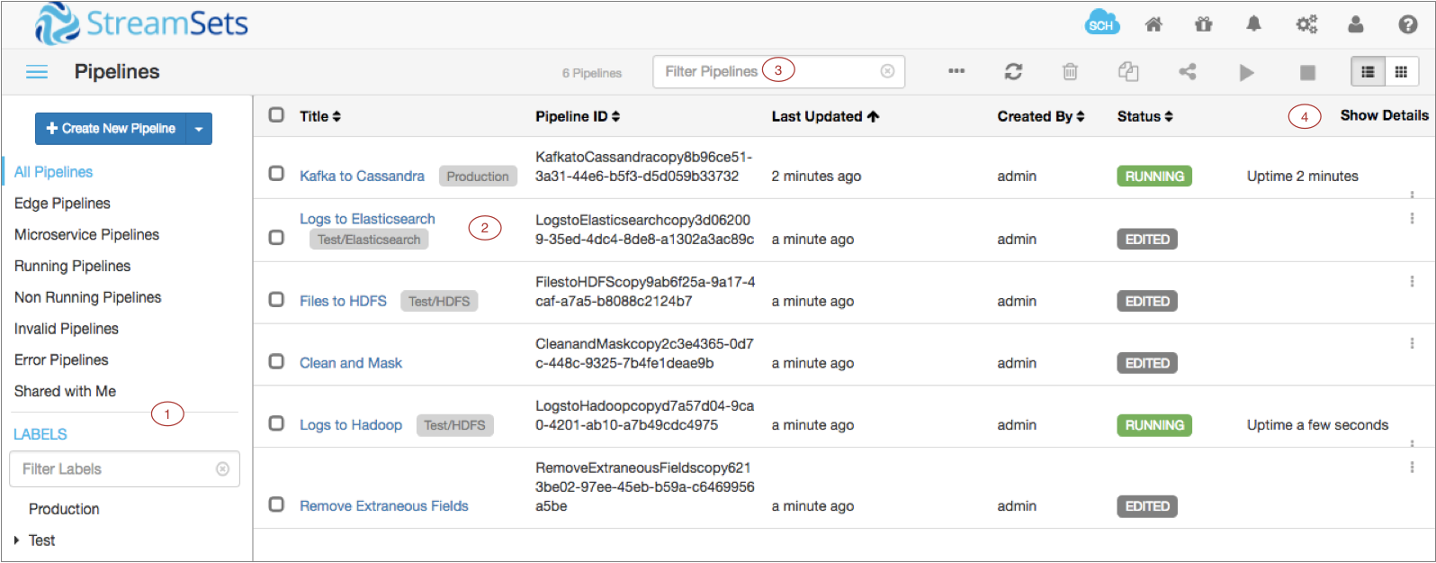Viewport: 1436px width, 563px height.
Task: Select Microservice Pipelines in sidebar
Action: (87, 234)
